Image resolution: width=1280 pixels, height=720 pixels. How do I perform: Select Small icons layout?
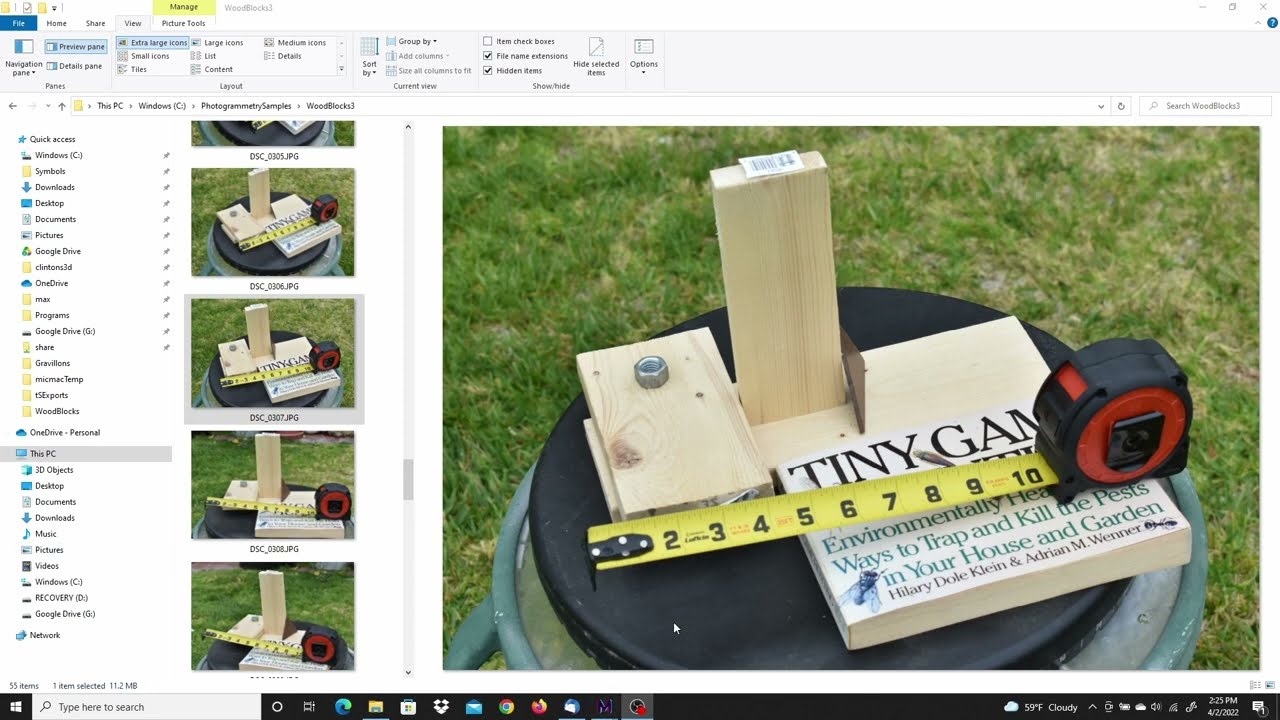point(144,56)
